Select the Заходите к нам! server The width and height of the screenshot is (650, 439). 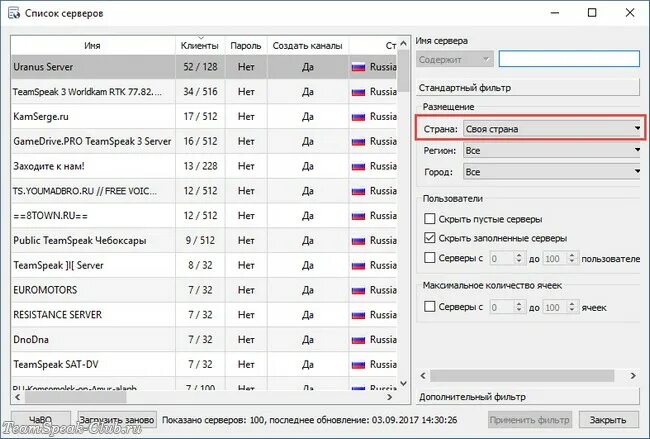pos(204,166)
